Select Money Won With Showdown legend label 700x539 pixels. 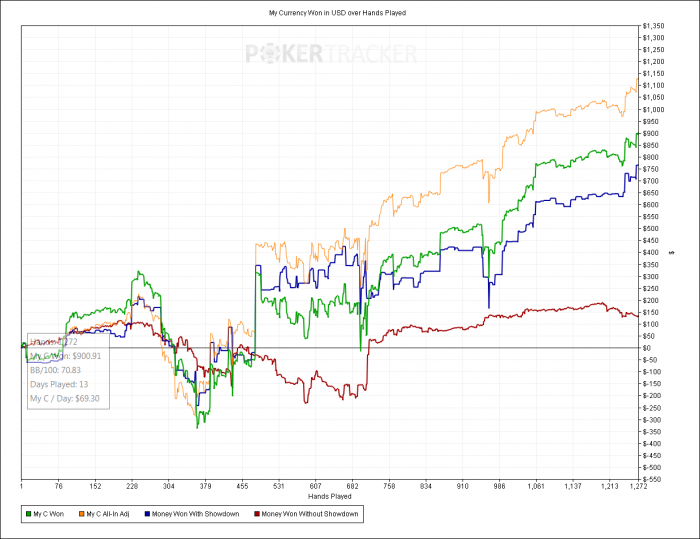pos(196,514)
